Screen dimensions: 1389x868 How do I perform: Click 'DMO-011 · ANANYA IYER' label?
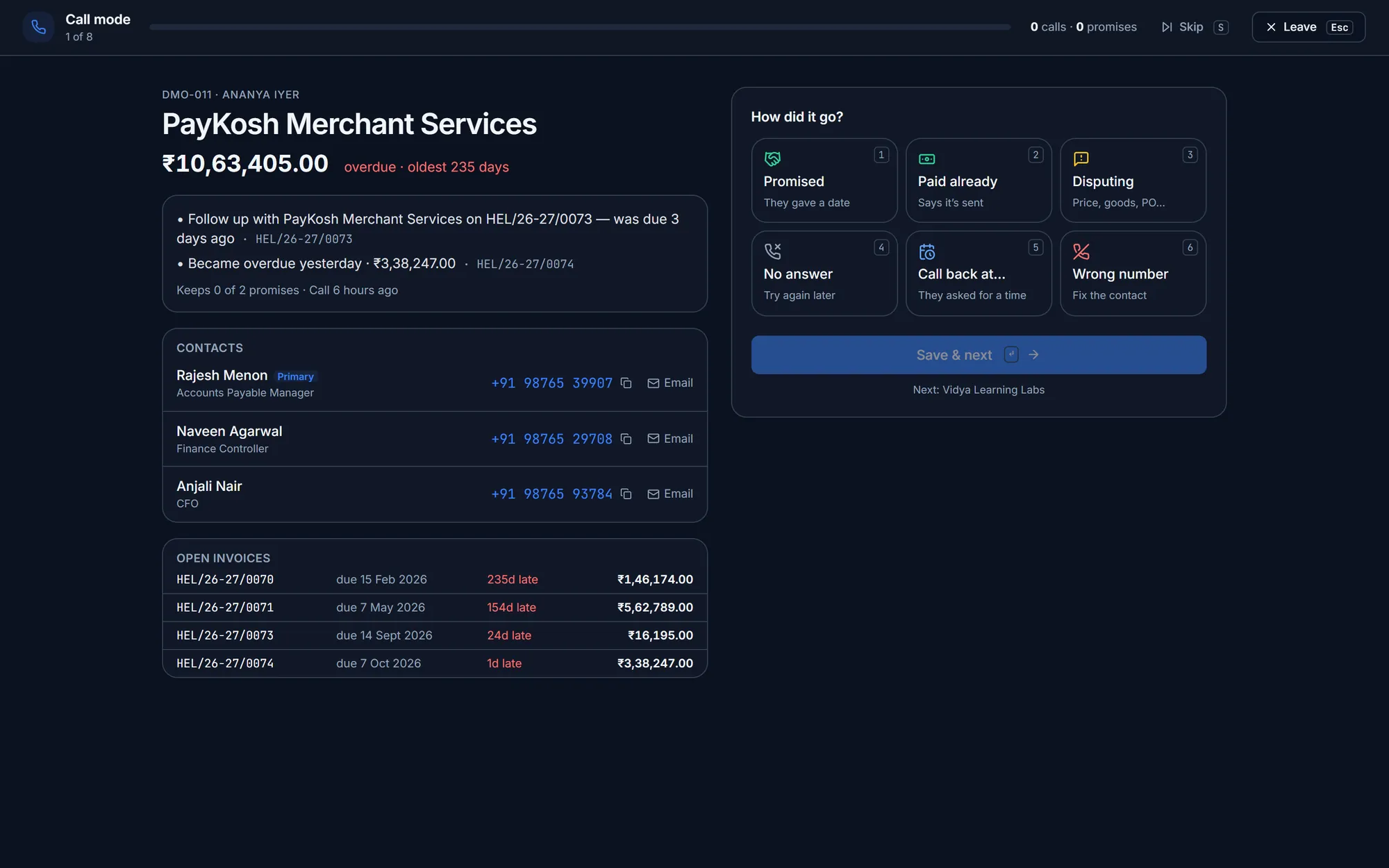click(231, 95)
